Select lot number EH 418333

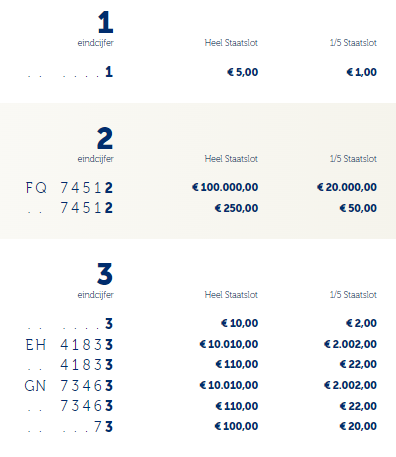(69, 344)
